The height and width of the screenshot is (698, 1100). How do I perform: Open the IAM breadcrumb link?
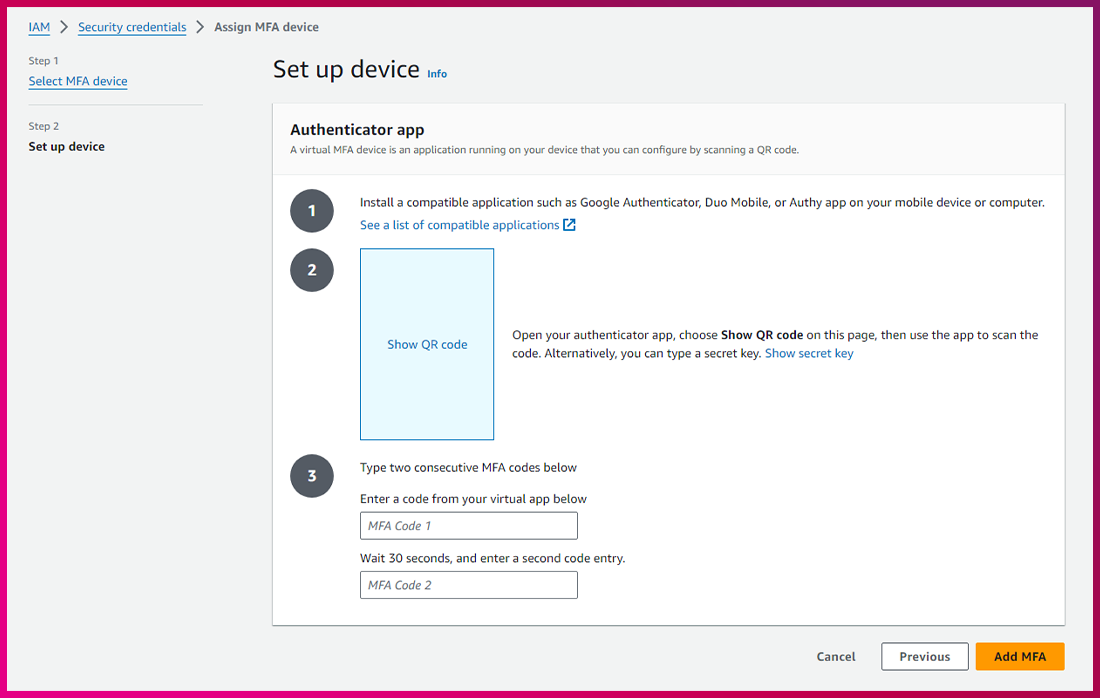click(39, 27)
